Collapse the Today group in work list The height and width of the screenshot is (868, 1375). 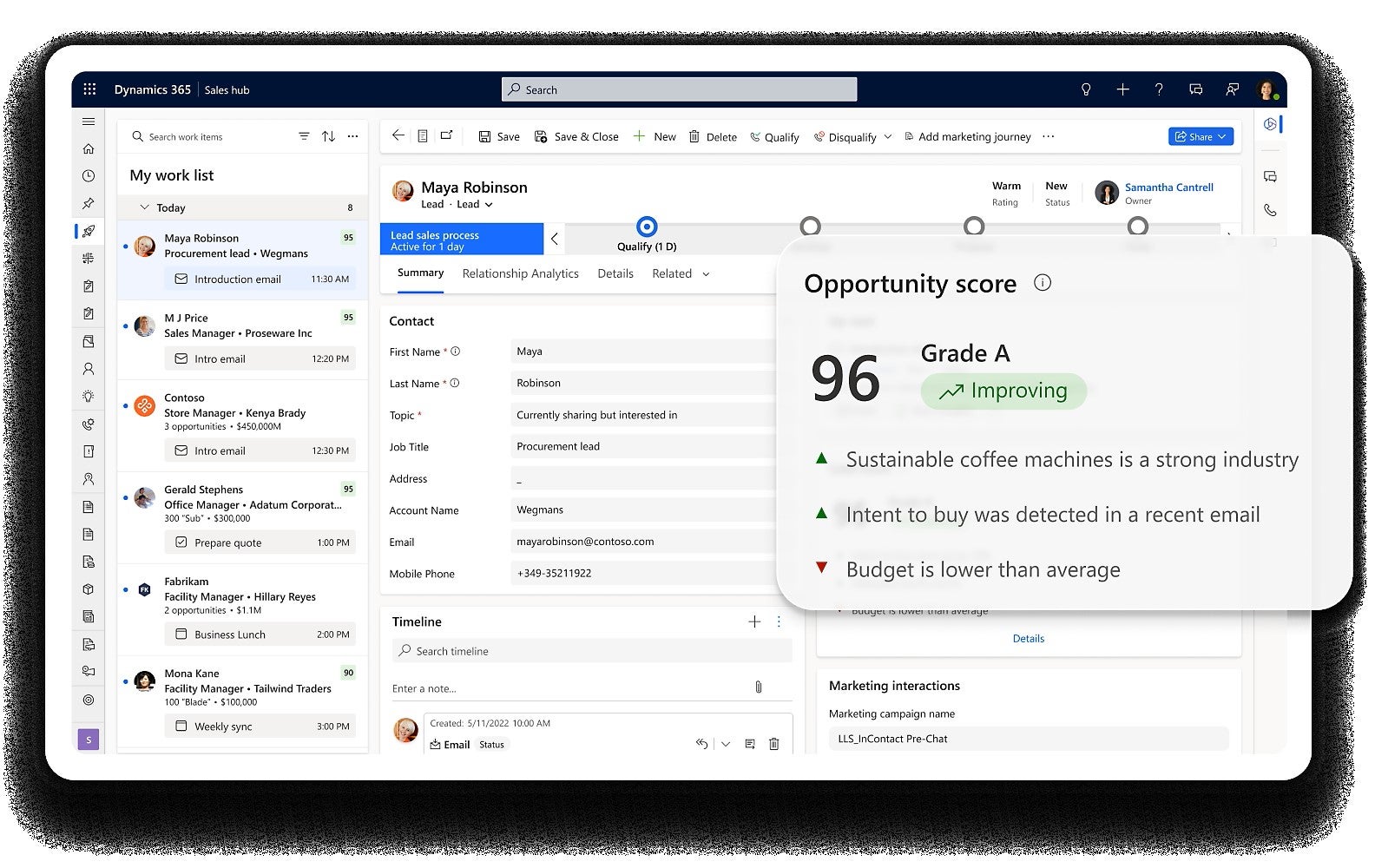[144, 207]
